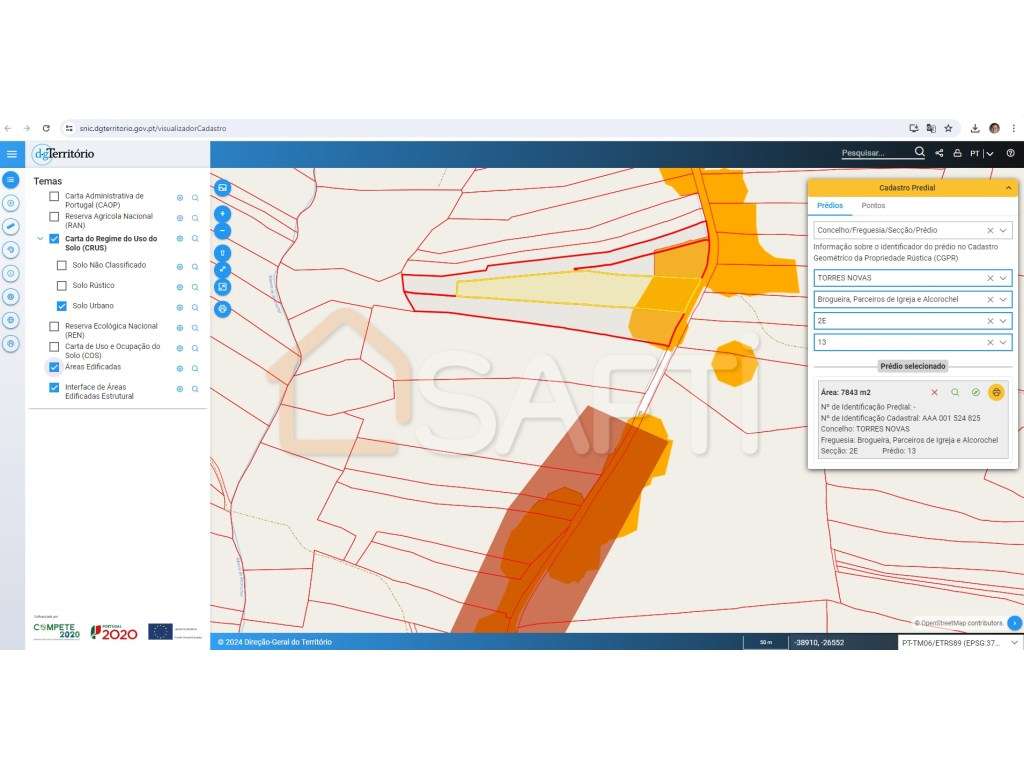The image size is (1024, 768).
Task: Open settings for Solo Urbano layer
Action: (x=180, y=308)
